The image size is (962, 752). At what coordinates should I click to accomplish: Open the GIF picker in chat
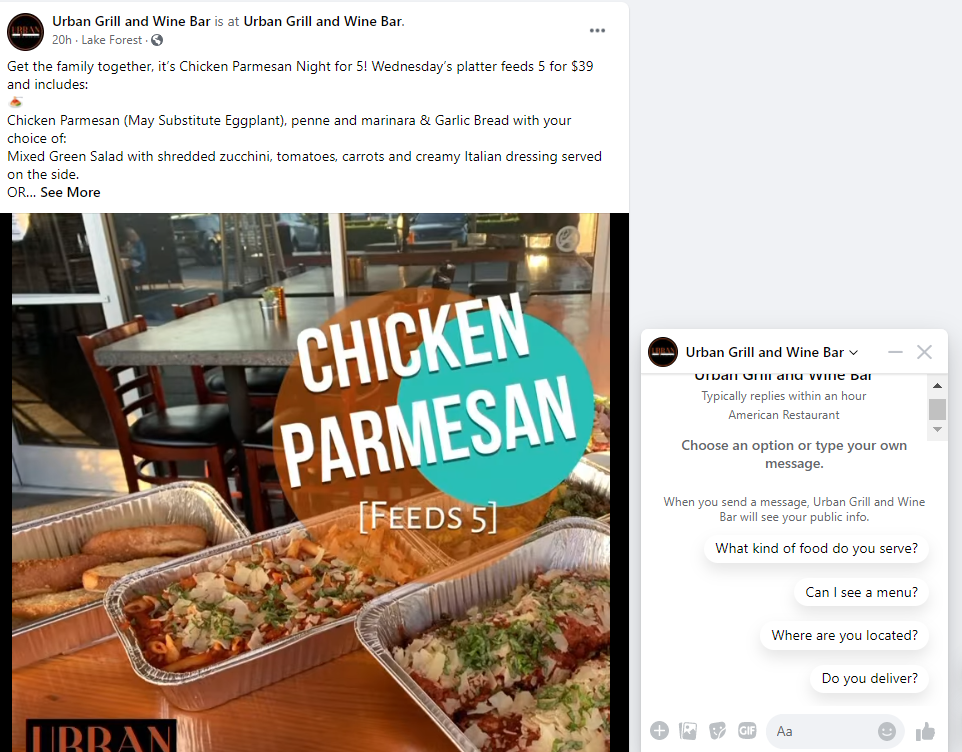pyautogui.click(x=747, y=731)
